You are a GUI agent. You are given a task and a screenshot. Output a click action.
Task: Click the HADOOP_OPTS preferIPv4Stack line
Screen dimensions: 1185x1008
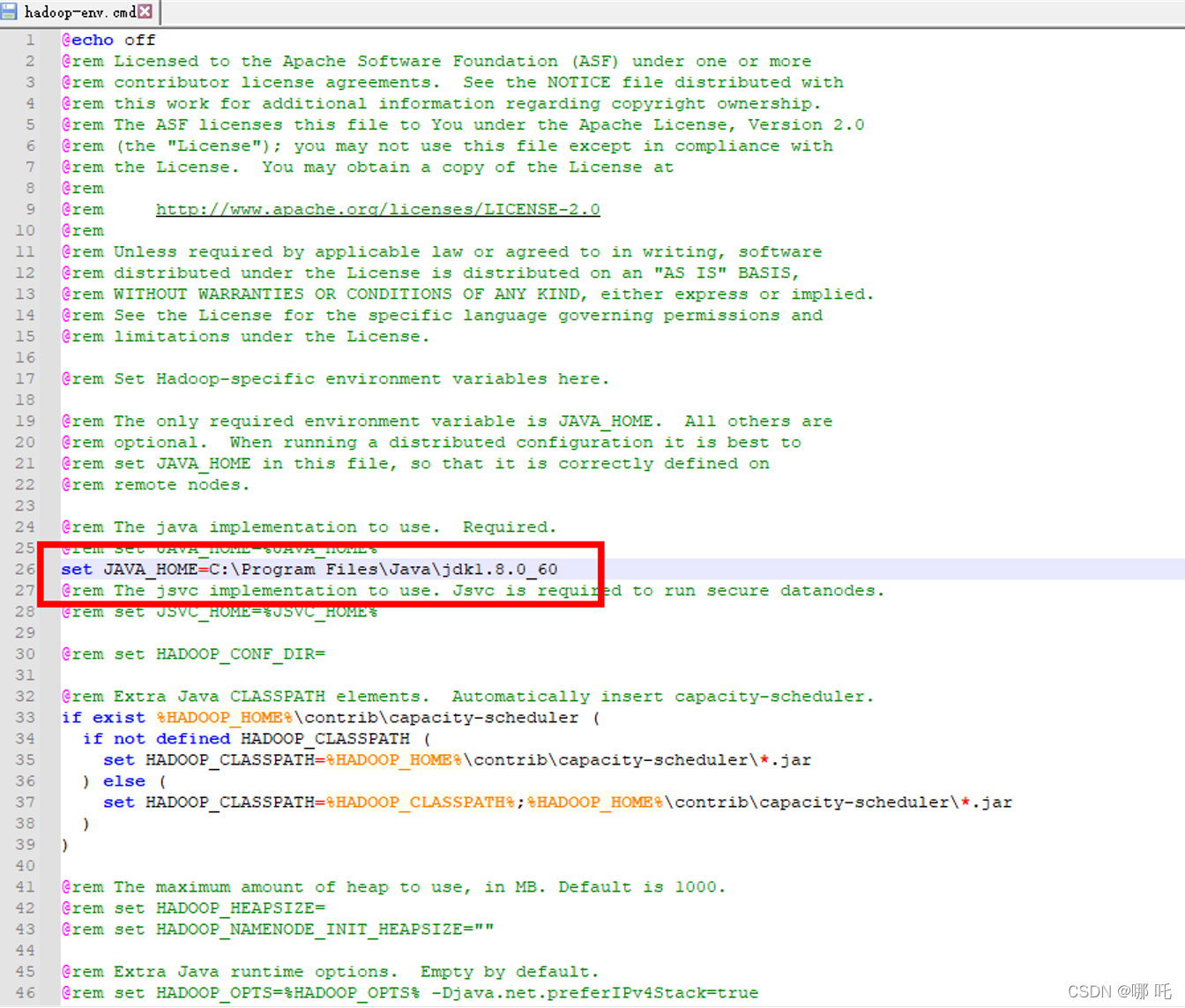pos(410,992)
